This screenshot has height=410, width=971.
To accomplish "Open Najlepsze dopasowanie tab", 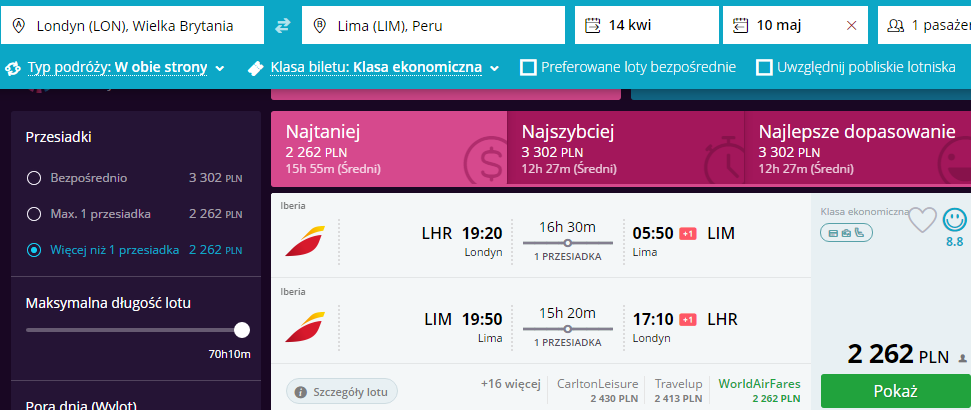I will pos(858,149).
